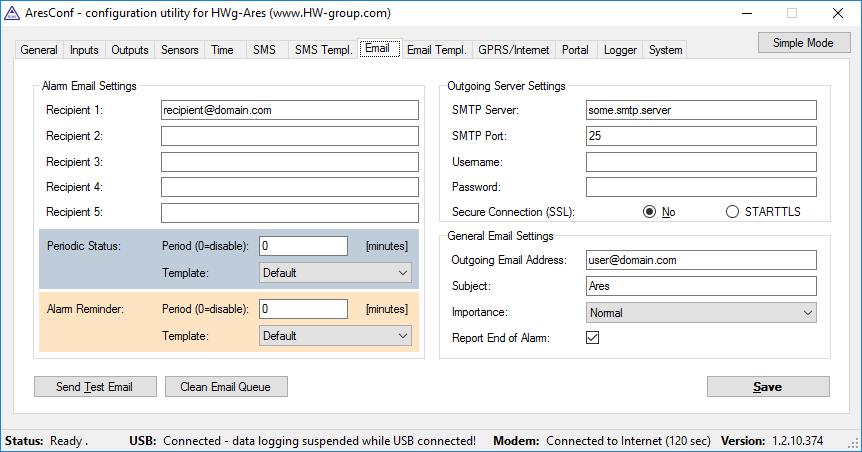Open the SMS Templ. tab
Viewport: 862px width, 452px height.
point(323,50)
